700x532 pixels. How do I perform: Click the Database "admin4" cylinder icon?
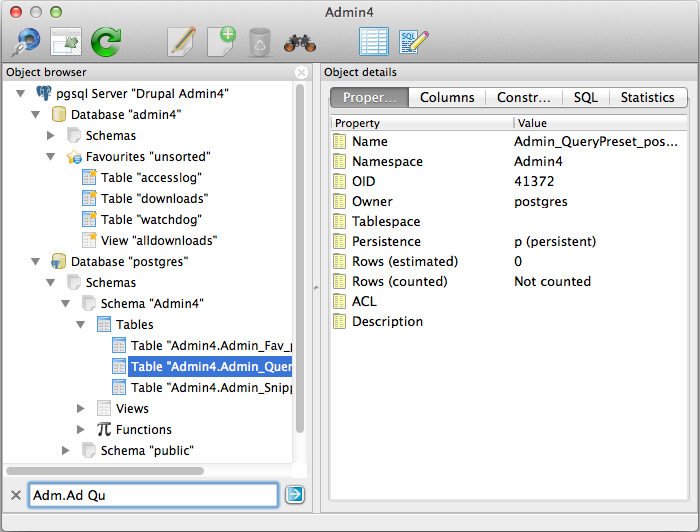pos(58,114)
